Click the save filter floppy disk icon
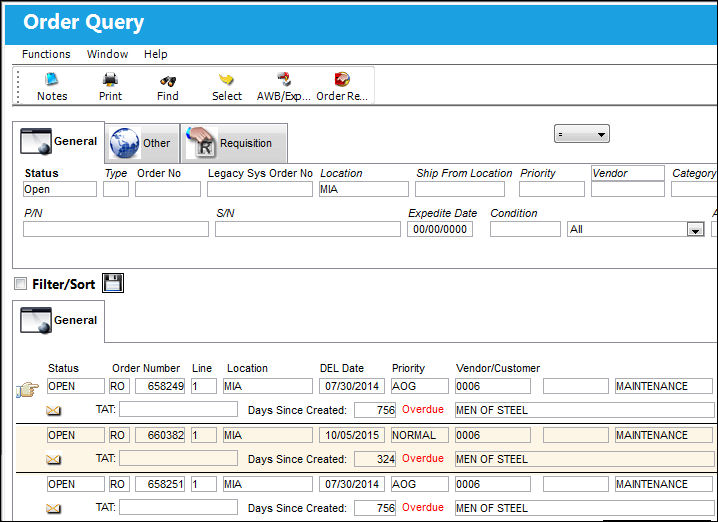This screenshot has height=522, width=718. click(x=113, y=283)
